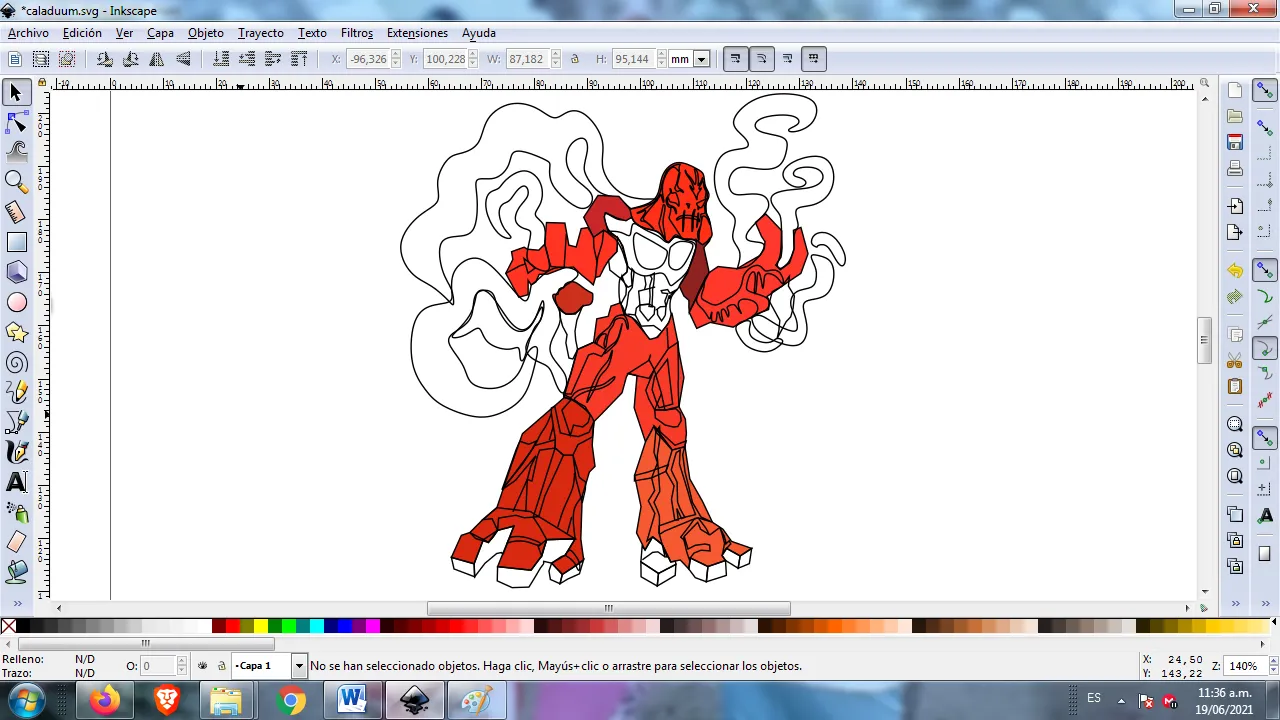Rotate selection 90° counter-clockwise

click(x=104, y=59)
